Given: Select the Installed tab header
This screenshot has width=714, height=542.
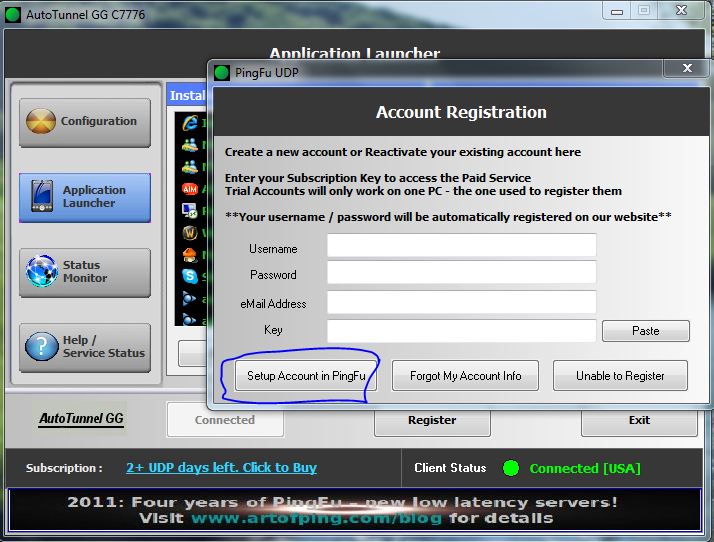Looking at the screenshot, I should tap(187, 95).
